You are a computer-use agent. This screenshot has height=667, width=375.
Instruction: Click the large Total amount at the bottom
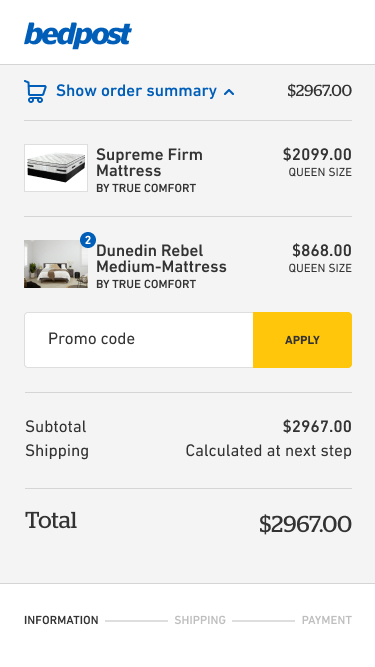(x=305, y=524)
